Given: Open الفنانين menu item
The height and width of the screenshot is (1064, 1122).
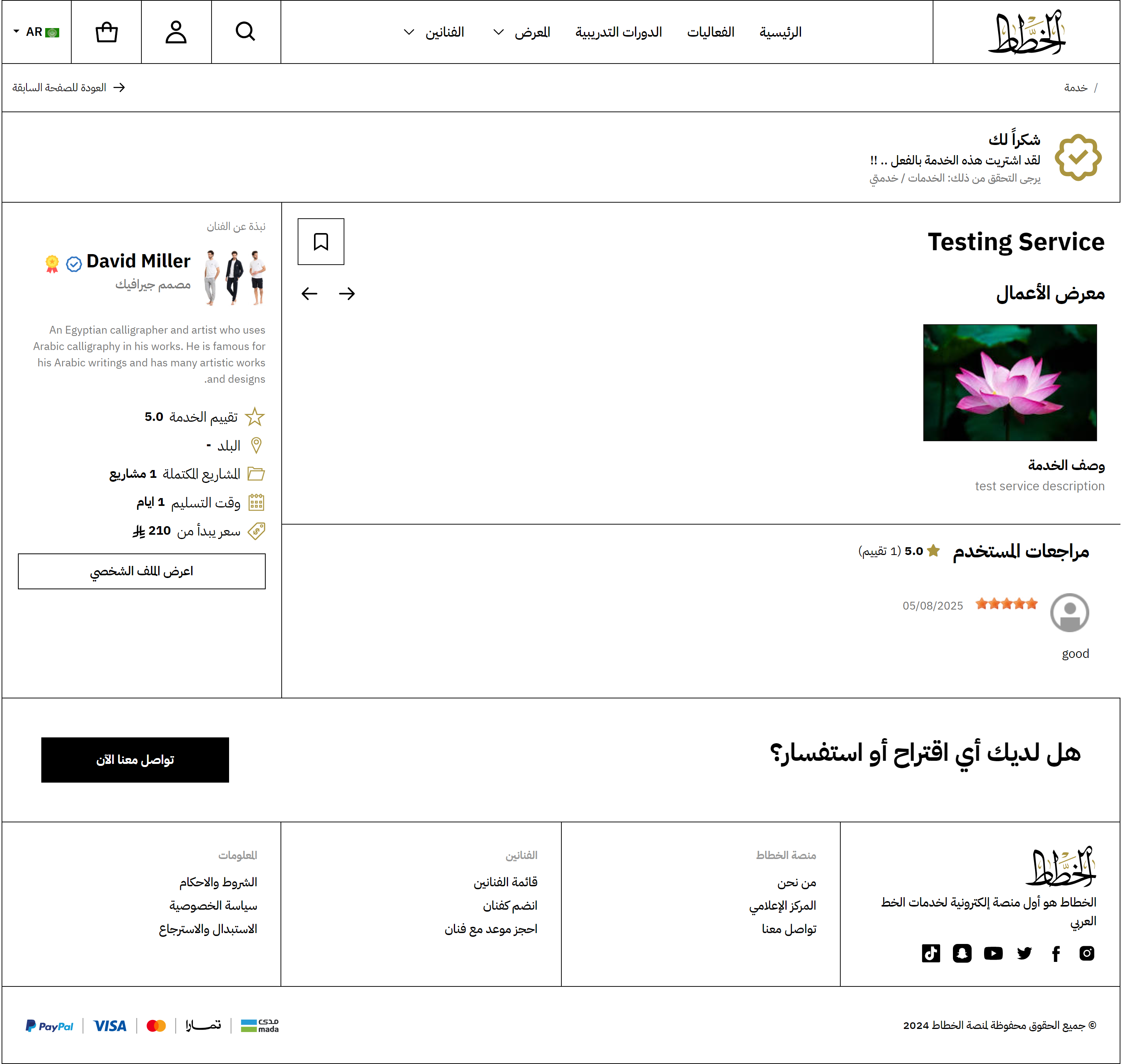Looking at the screenshot, I should (x=445, y=32).
